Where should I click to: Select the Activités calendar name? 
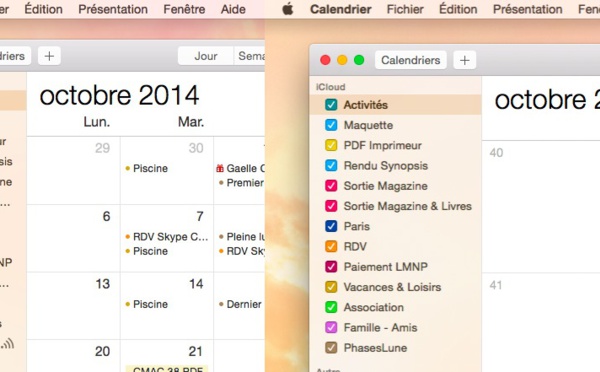(365, 105)
